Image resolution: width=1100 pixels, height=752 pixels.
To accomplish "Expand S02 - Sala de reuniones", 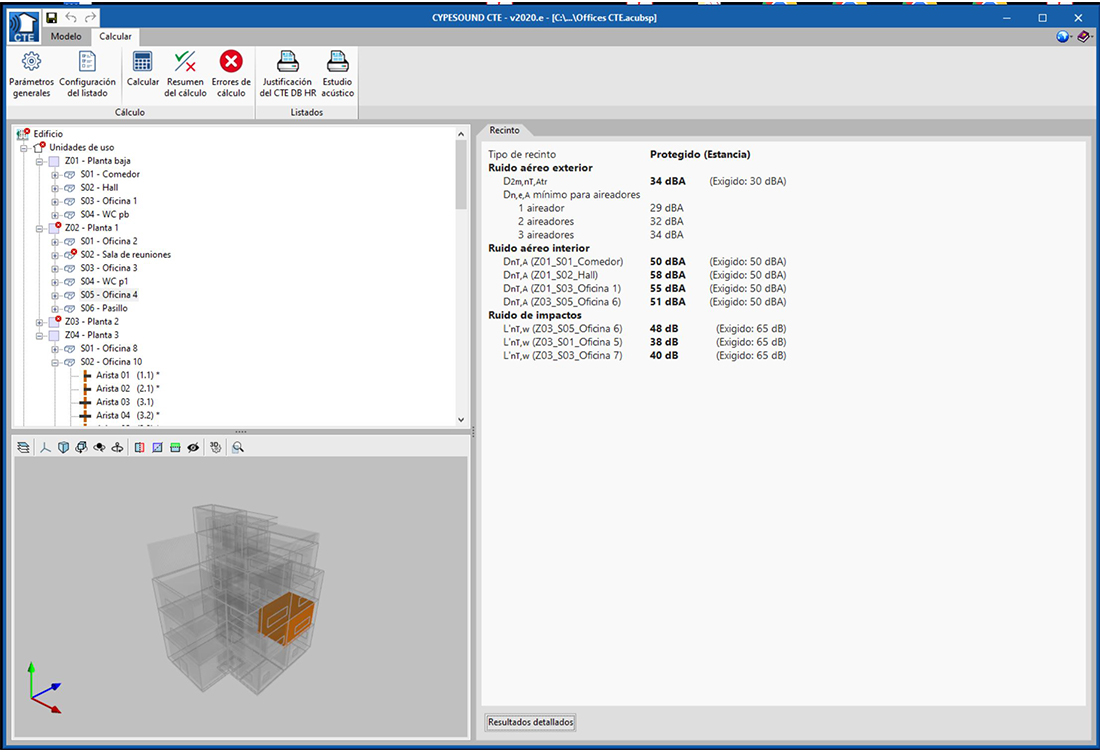I will (x=55, y=255).
